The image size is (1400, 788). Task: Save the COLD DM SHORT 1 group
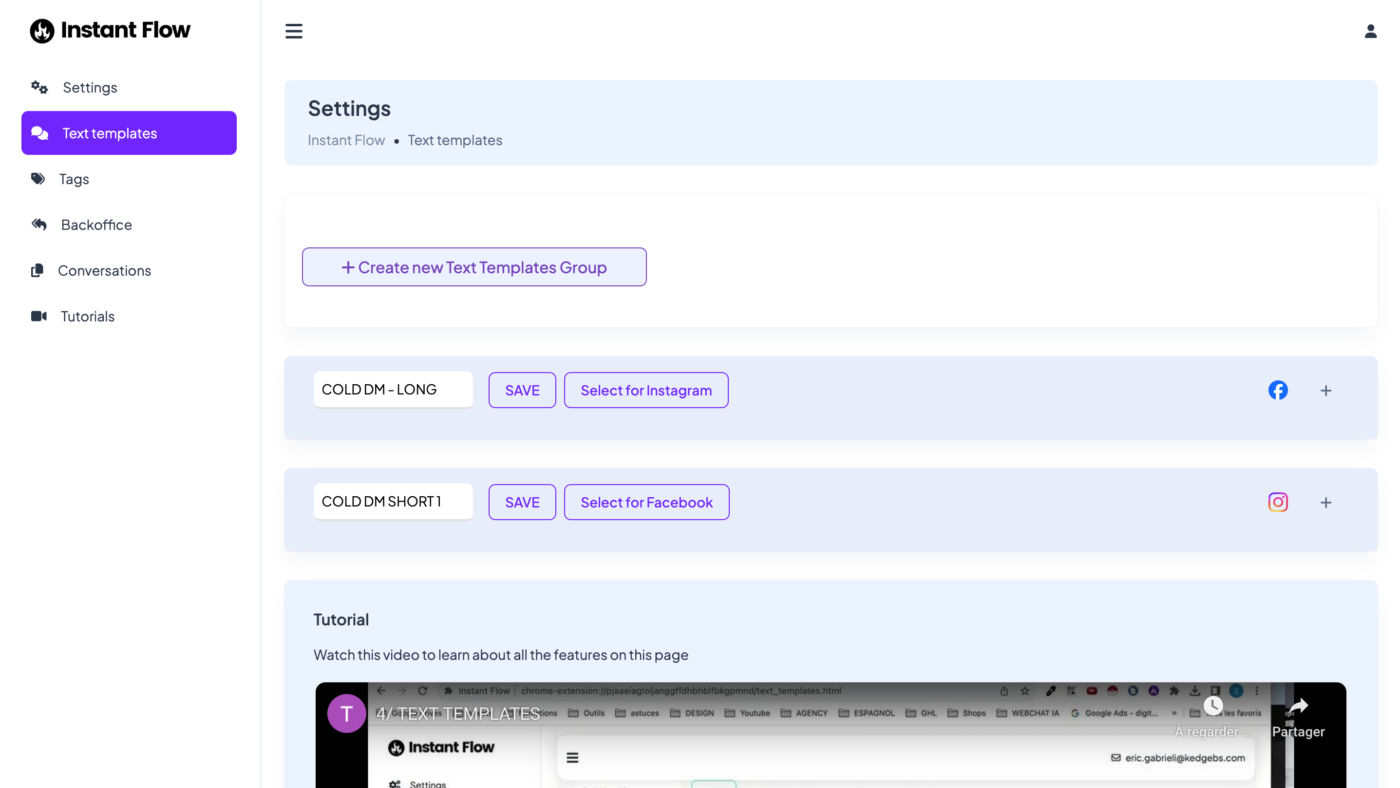(x=522, y=502)
